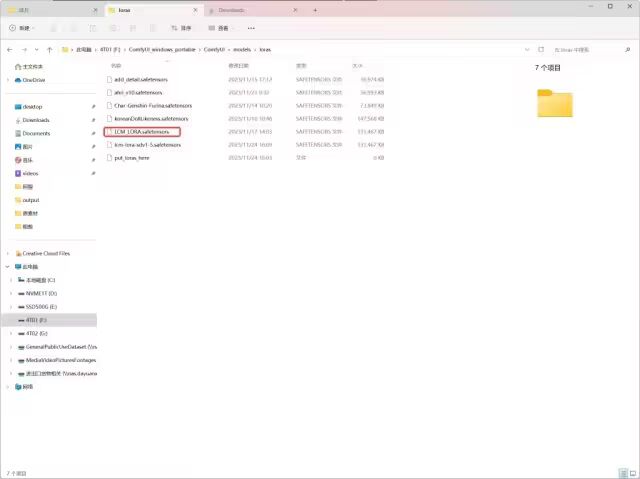Viewport: 640px width, 479px height.
Task: Open address bar history dropdown
Action: [x=527, y=50]
